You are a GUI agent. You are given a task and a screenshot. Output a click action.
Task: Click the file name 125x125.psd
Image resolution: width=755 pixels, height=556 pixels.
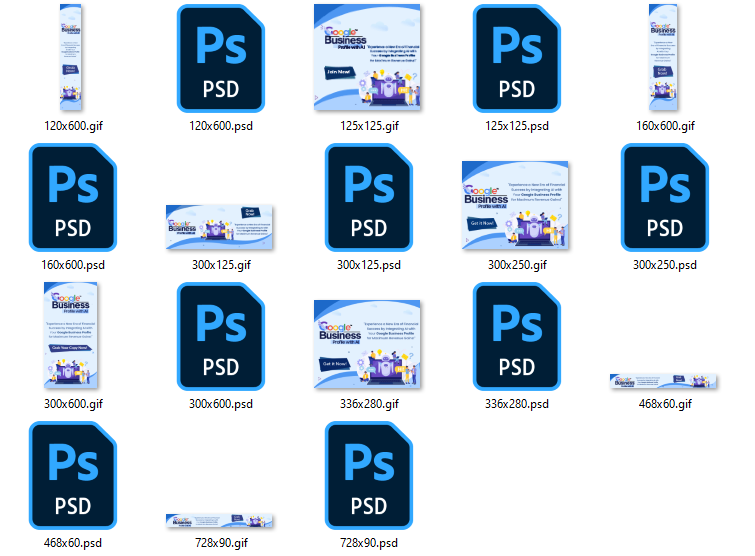[517, 126]
